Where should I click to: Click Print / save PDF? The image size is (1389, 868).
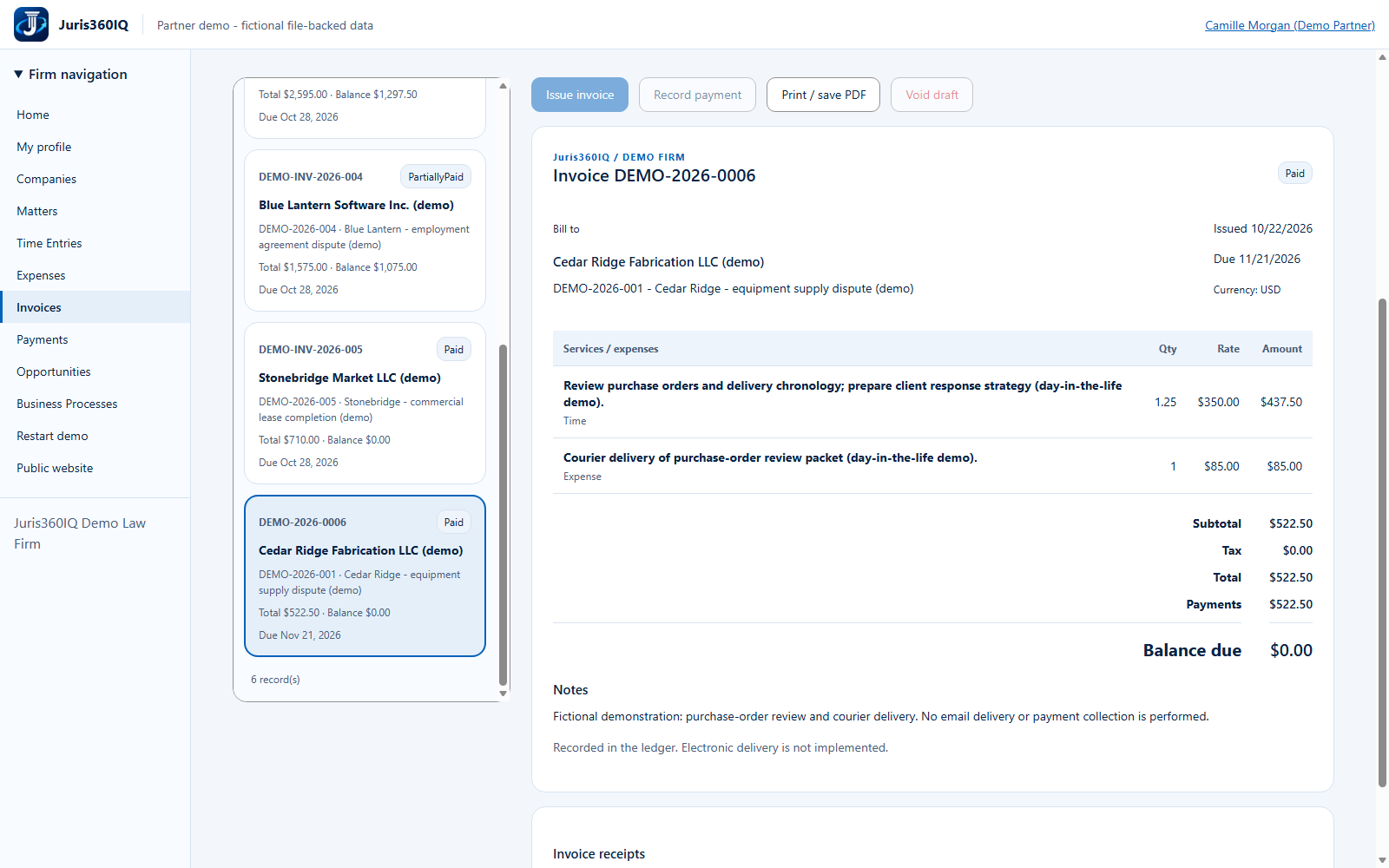click(x=823, y=95)
